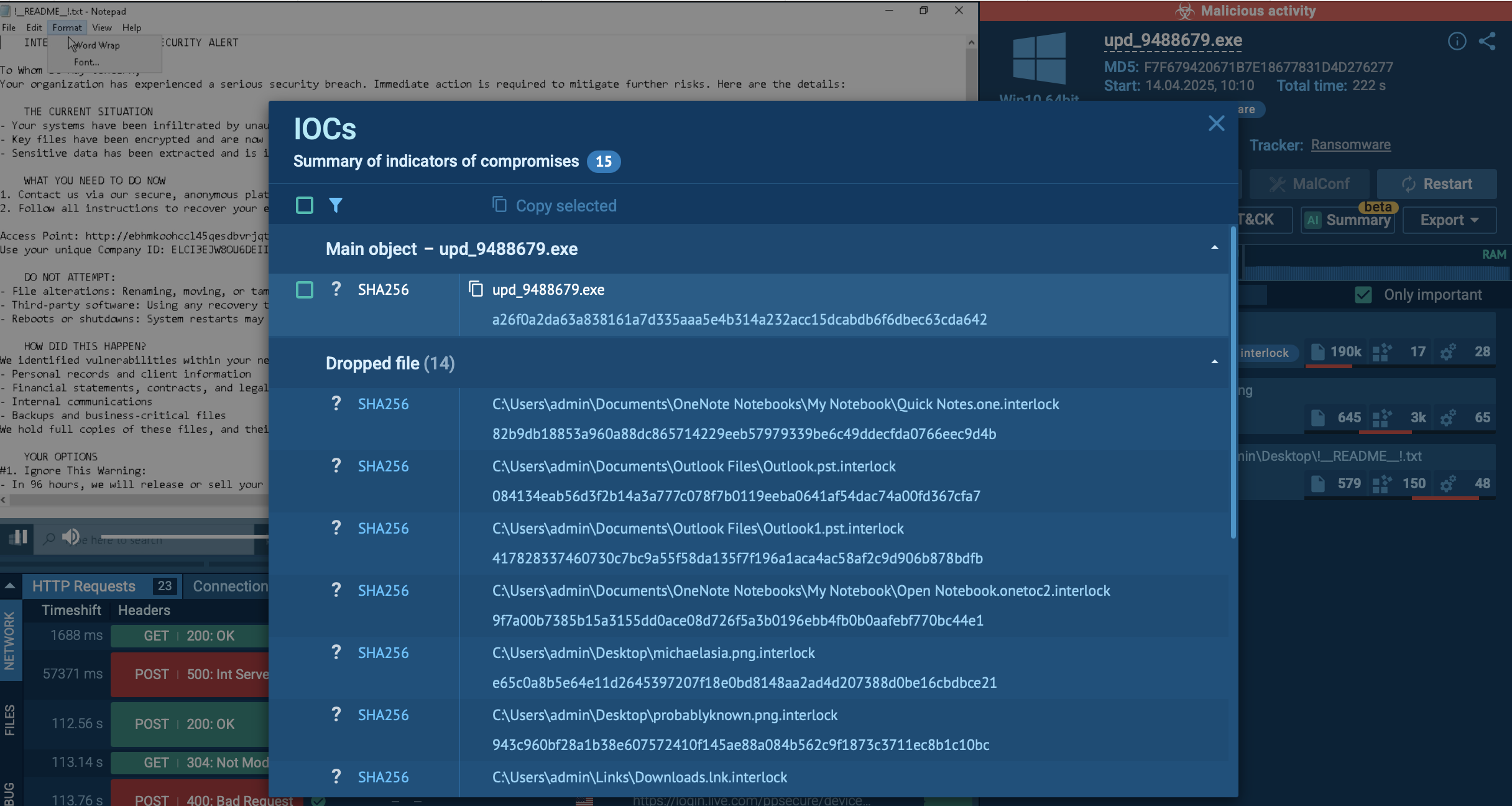Click copy icon next to upd_9488679.exe

coord(476,289)
